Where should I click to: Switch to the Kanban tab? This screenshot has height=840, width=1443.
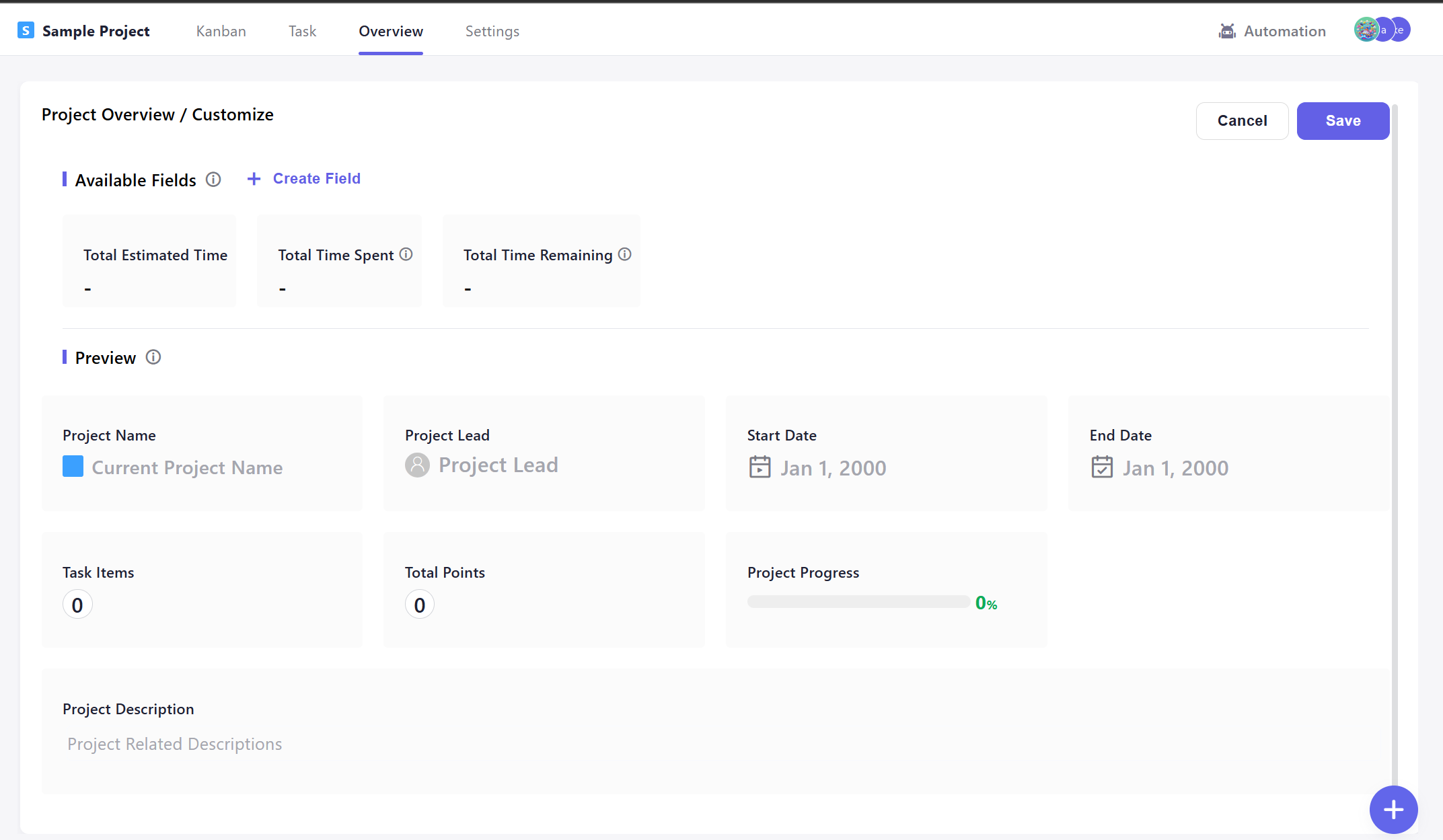pyautogui.click(x=221, y=31)
